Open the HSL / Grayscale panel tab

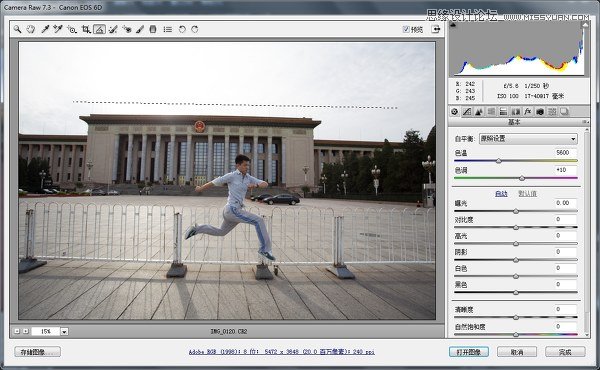(x=491, y=111)
